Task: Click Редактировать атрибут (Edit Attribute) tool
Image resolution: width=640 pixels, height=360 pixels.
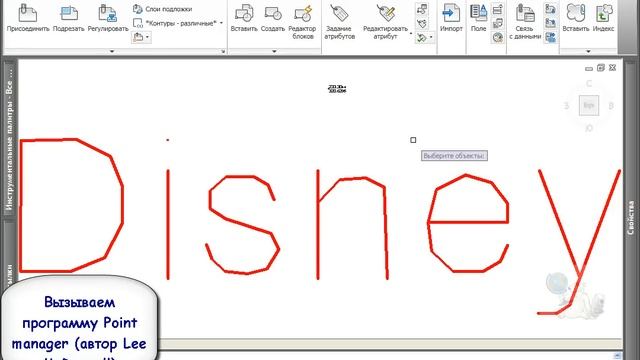Action: pos(385,21)
